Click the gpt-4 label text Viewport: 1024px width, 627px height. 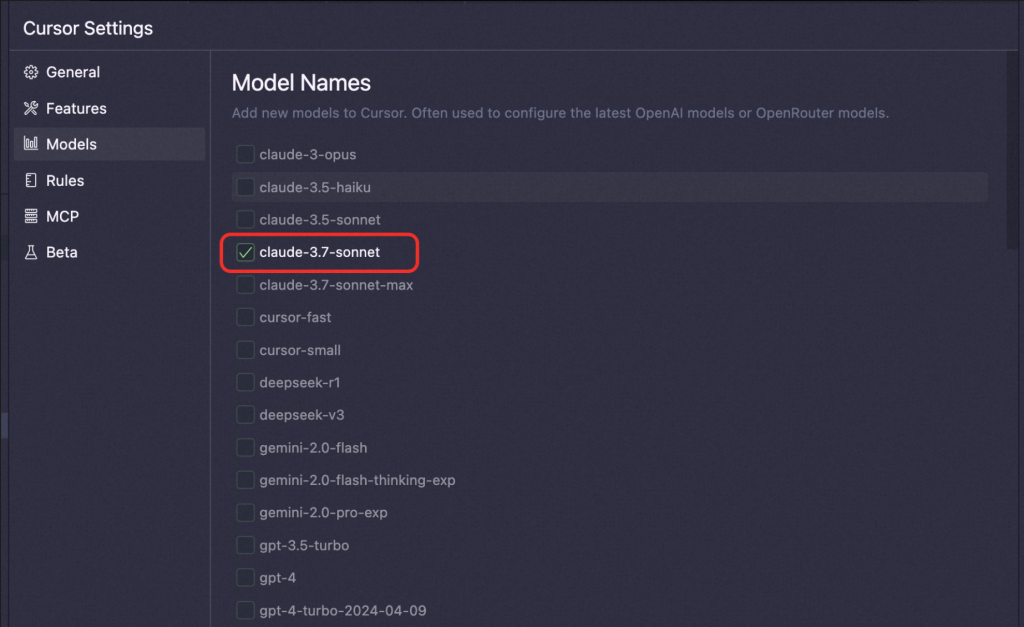tap(278, 578)
